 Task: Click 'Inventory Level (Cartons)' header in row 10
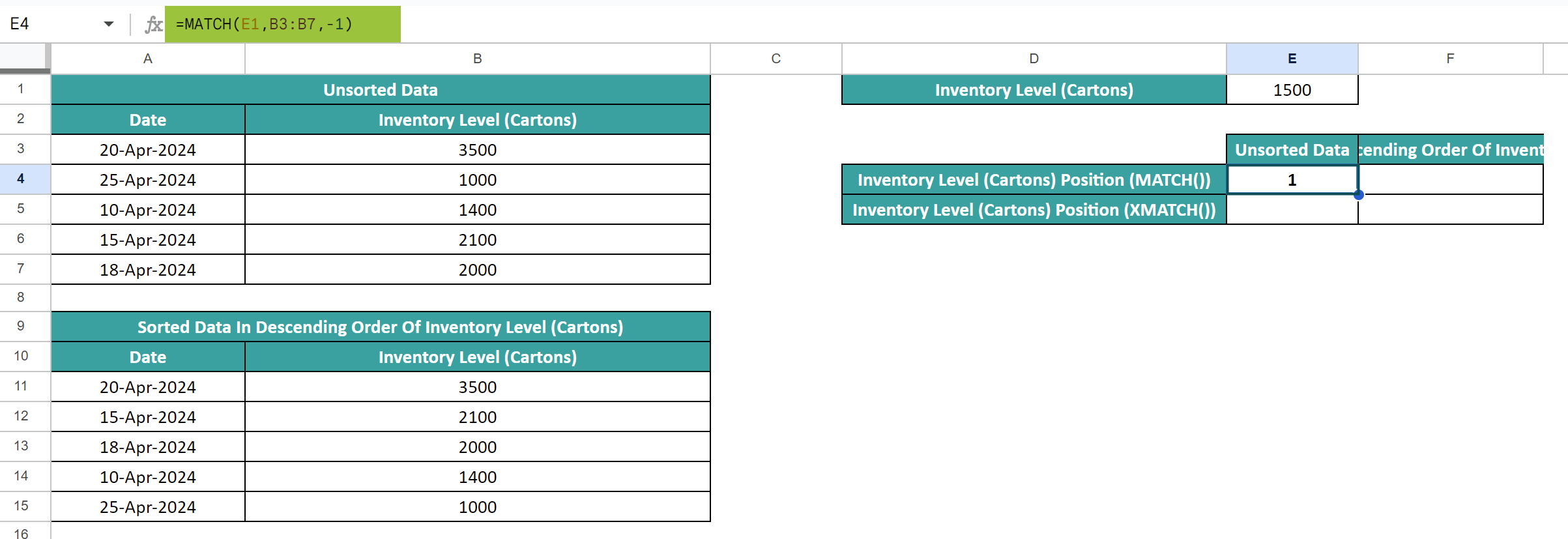(478, 357)
